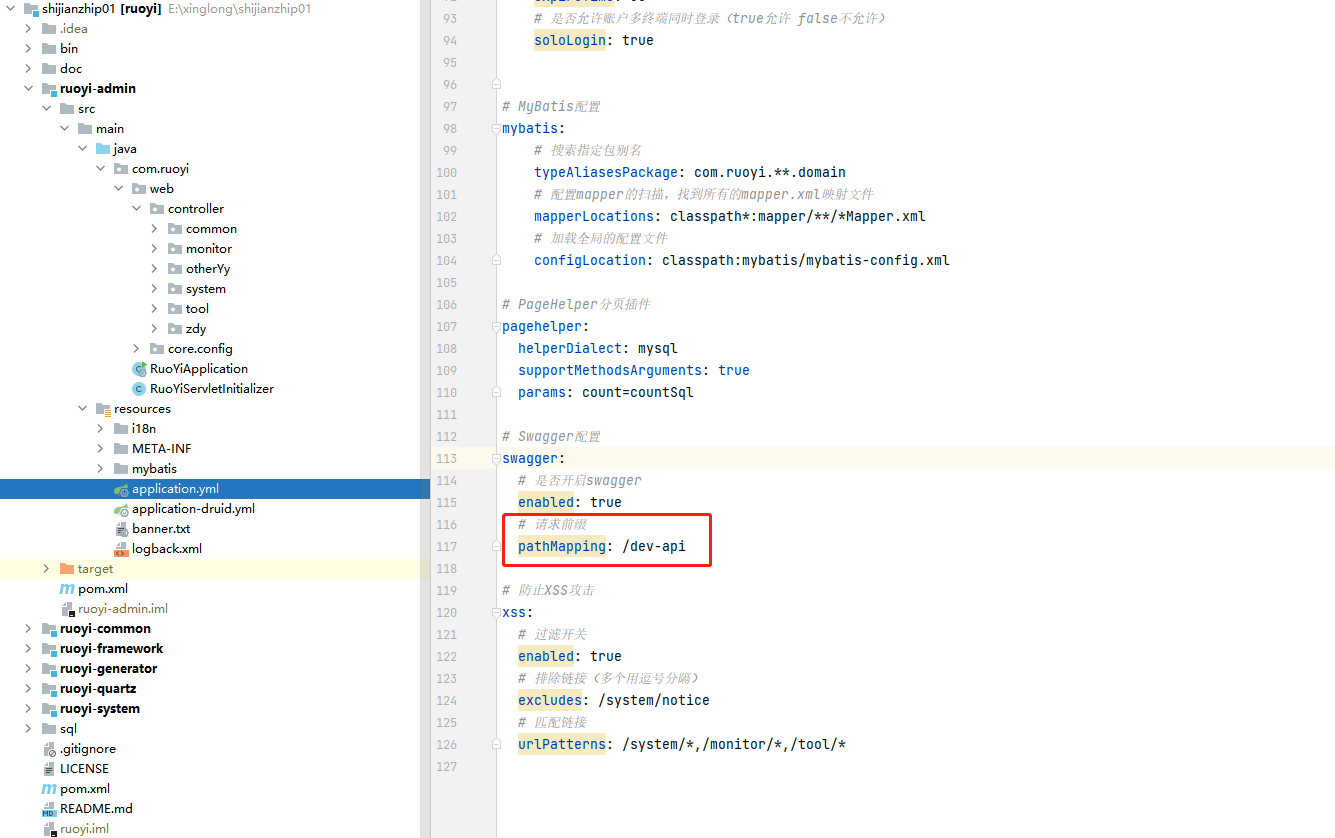Image resolution: width=1335 pixels, height=838 pixels.
Task: Click the excludes key on line 124
Action: tap(550, 700)
